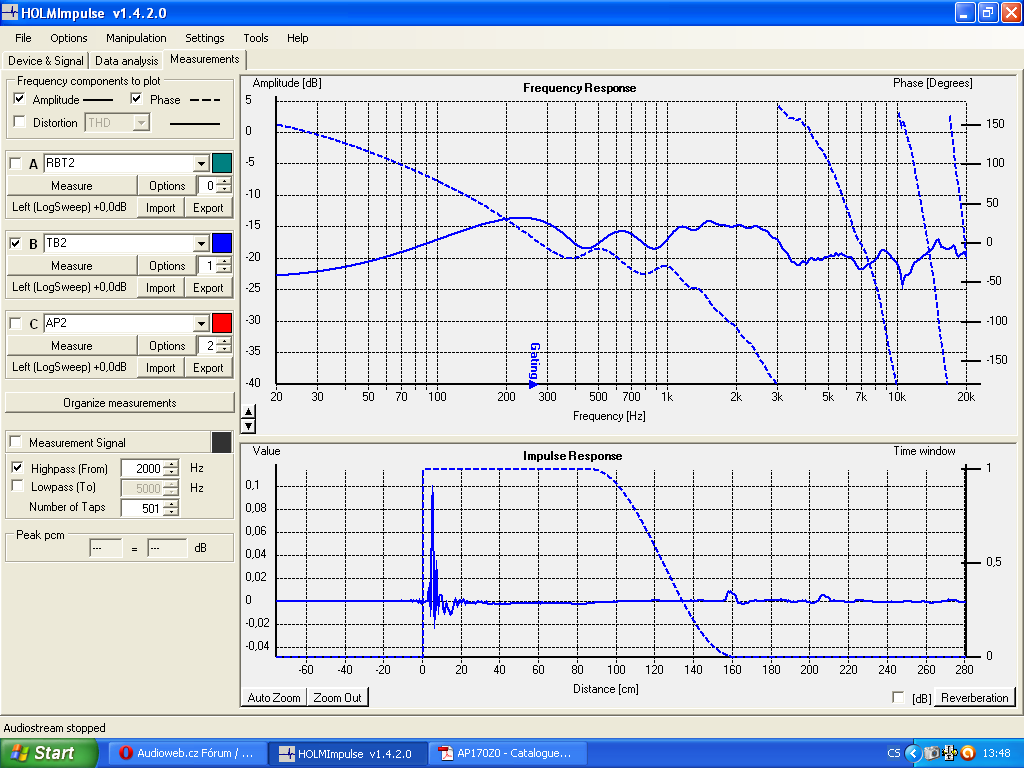Screen dimensions: 1024x768
Task: Open the AP2 measurement dropdown
Action: pos(201,323)
